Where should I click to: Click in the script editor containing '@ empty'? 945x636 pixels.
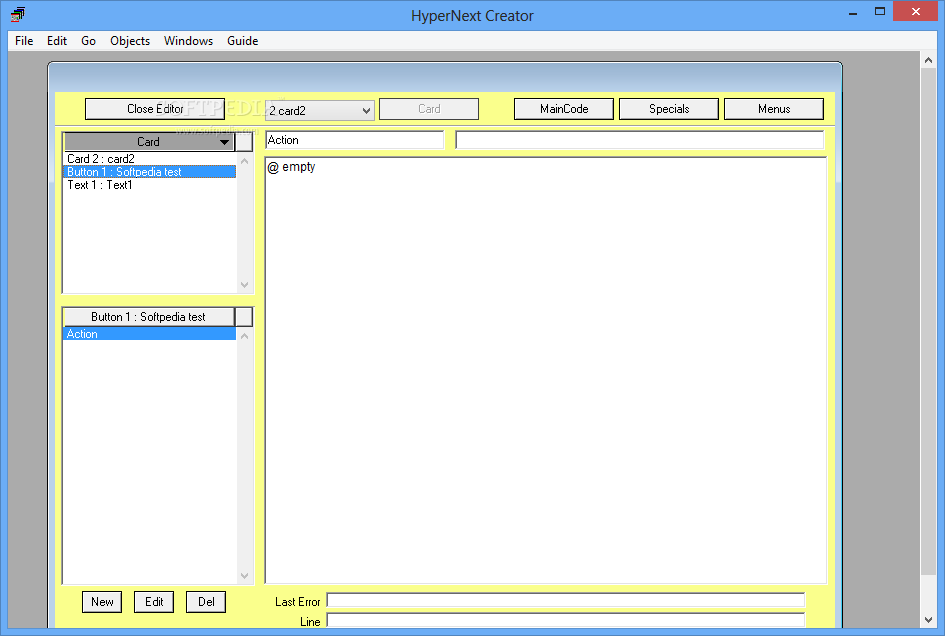(546, 370)
